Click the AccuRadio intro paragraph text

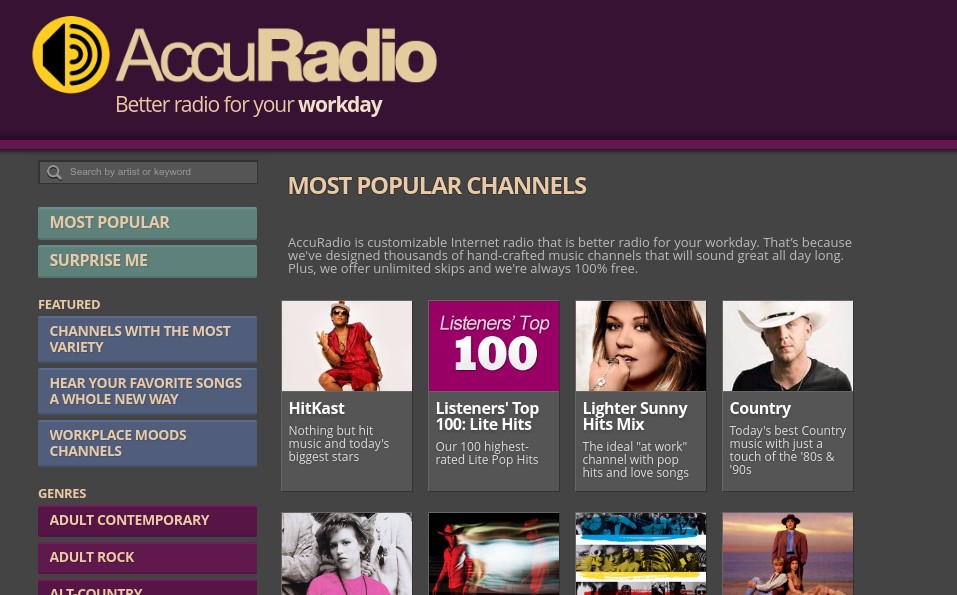coord(570,256)
